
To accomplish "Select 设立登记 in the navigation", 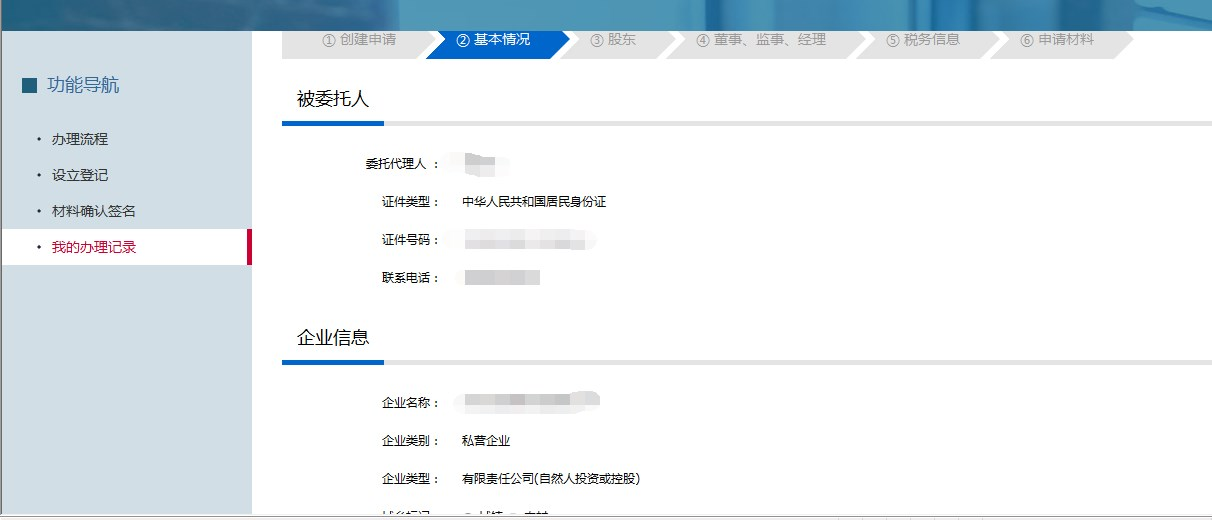I will pyautogui.click(x=80, y=175).
